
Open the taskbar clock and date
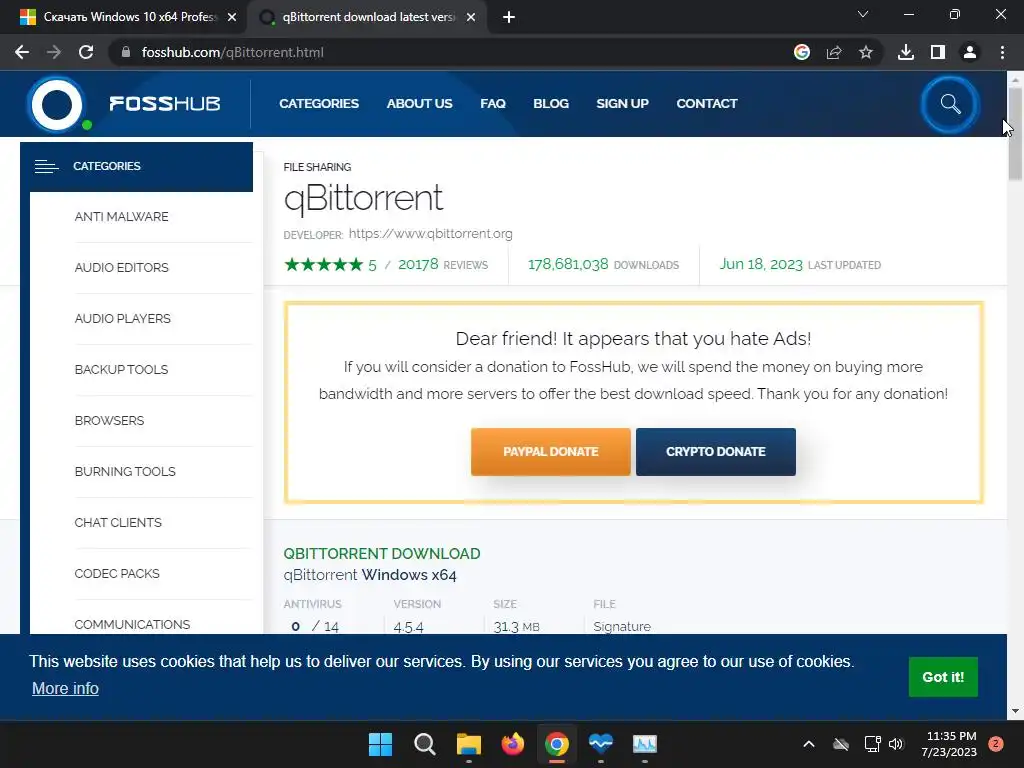[949, 744]
